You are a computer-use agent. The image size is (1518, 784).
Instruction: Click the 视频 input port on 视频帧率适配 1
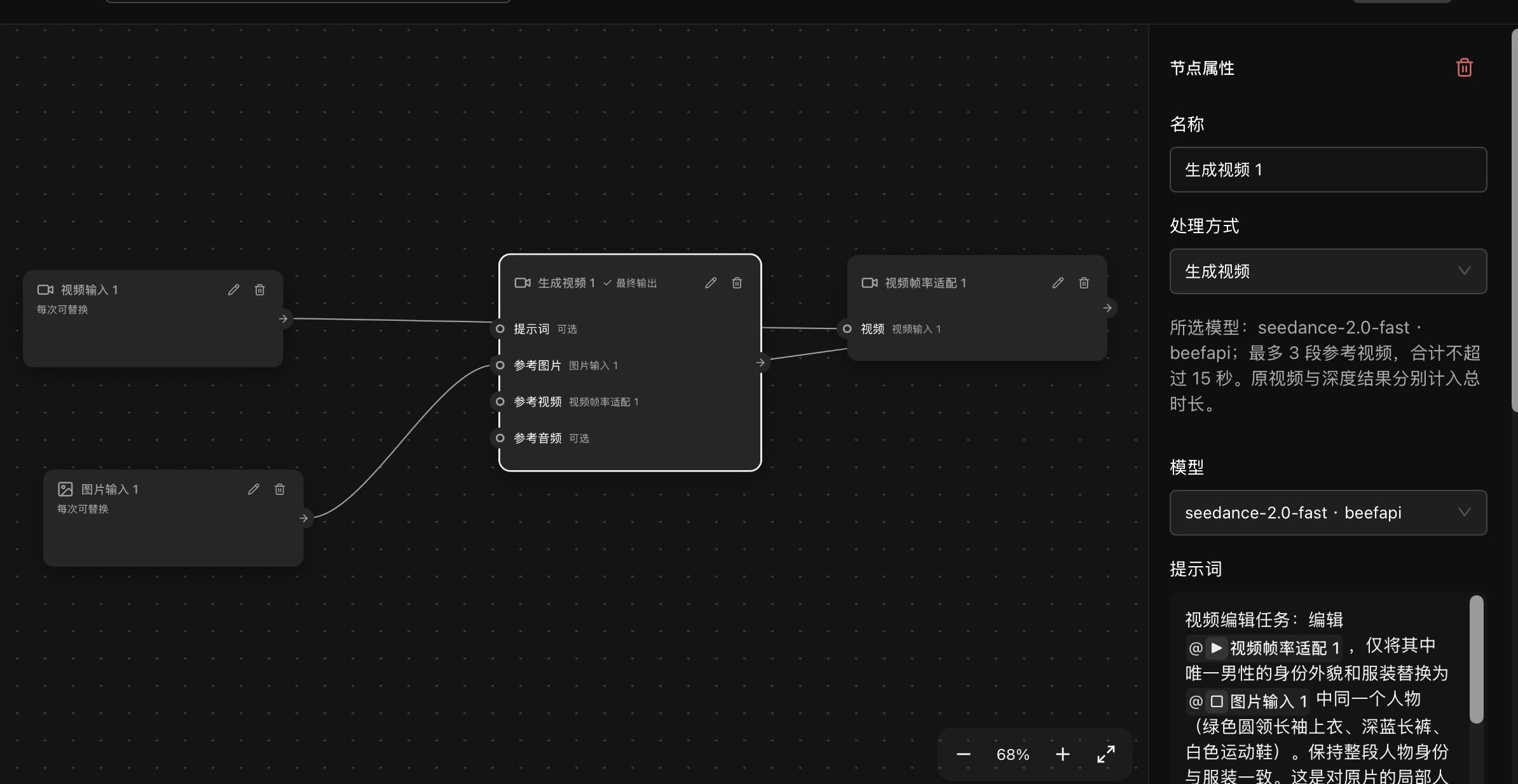[x=847, y=328]
